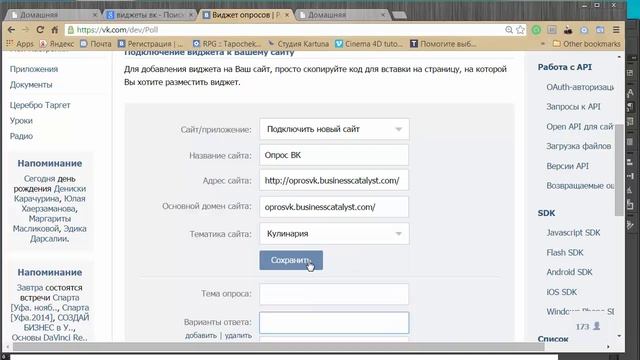Image resolution: width=640 pixels, height=360 pixels.
Task: Open Документы in the left menu
Action: pyautogui.click(x=31, y=84)
